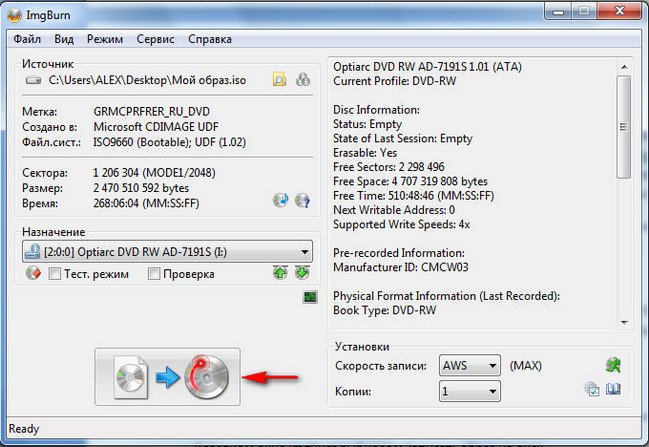This screenshot has height=447, width=649.
Task: Click image information refresh globe icon
Action: tap(281, 200)
